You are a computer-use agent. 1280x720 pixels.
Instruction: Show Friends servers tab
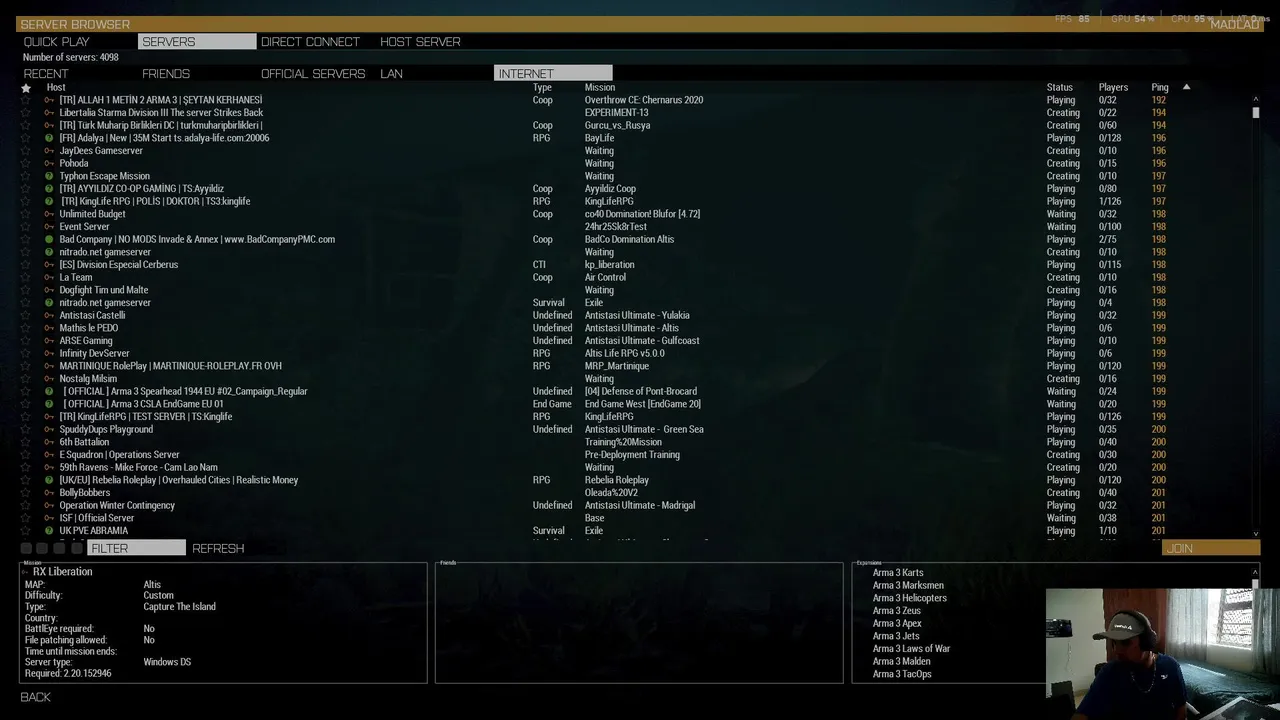point(166,74)
